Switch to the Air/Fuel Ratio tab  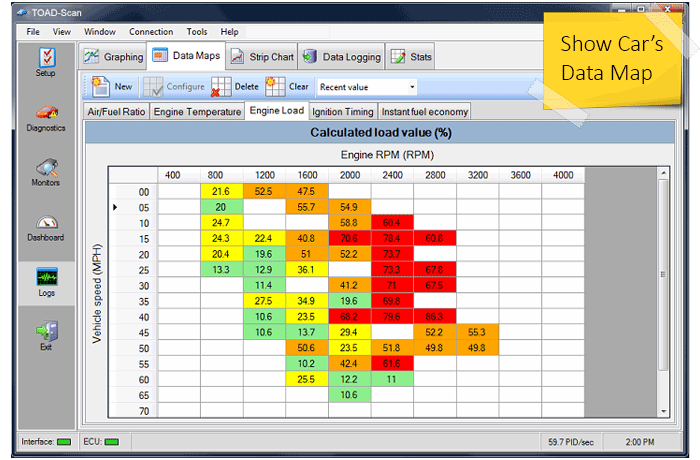116,112
